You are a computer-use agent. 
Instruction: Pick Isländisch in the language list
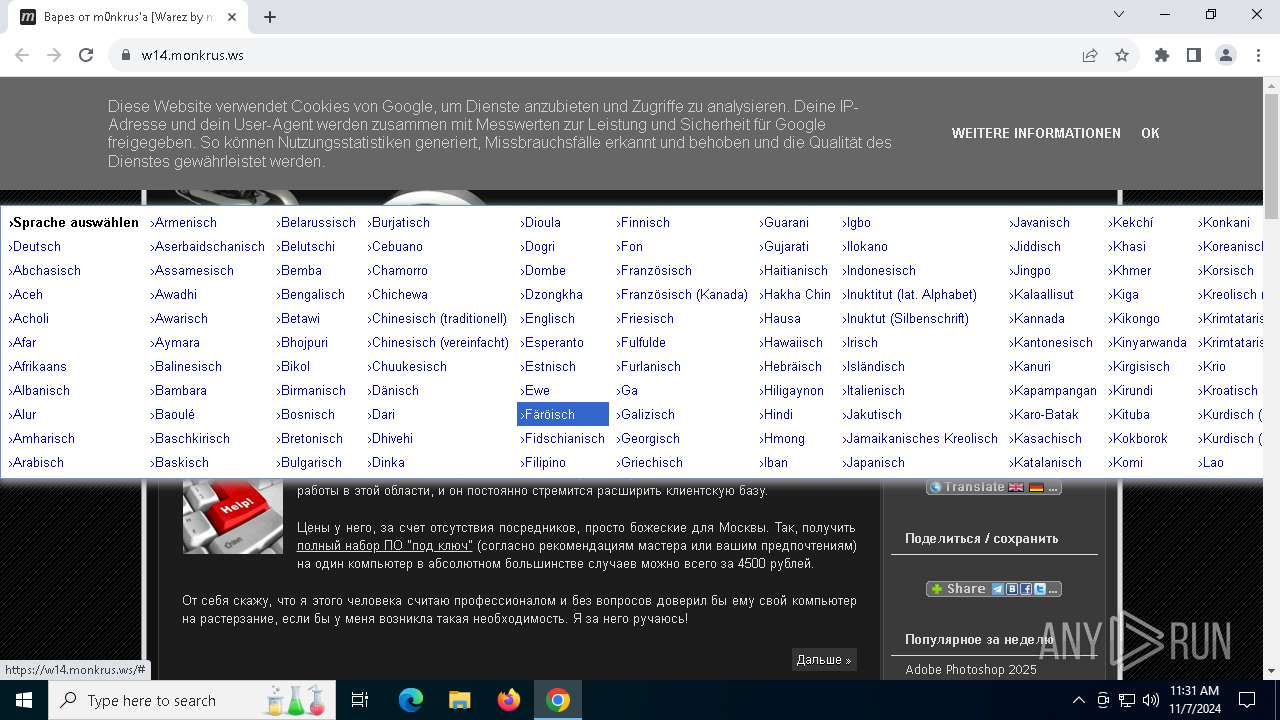[x=873, y=366]
